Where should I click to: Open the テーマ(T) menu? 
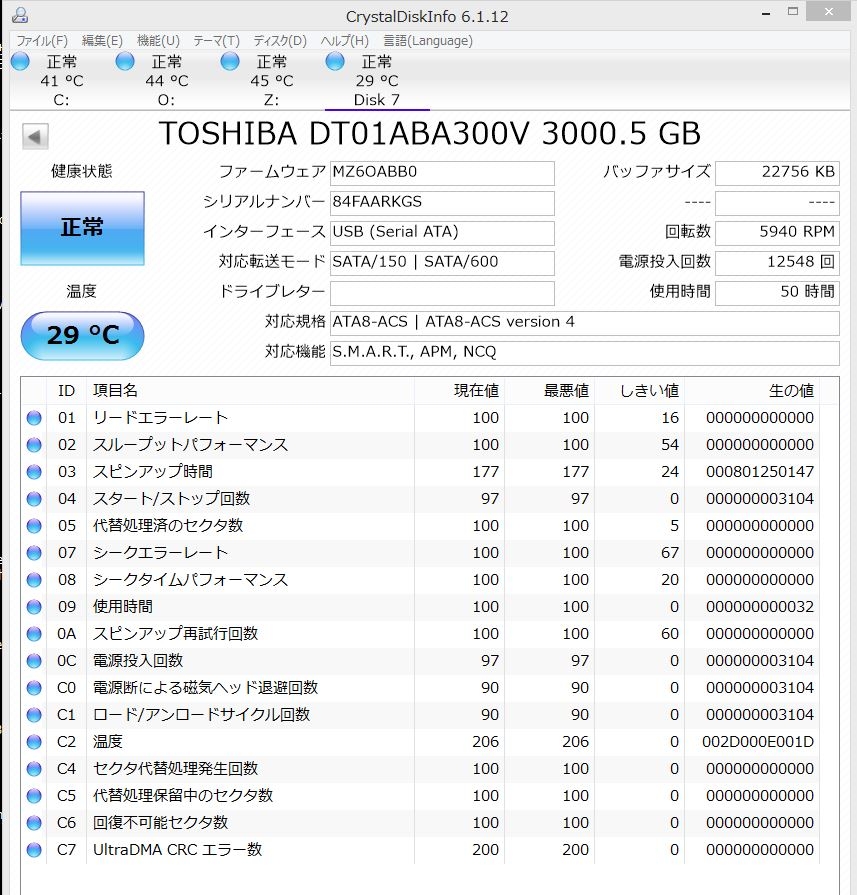coord(216,41)
